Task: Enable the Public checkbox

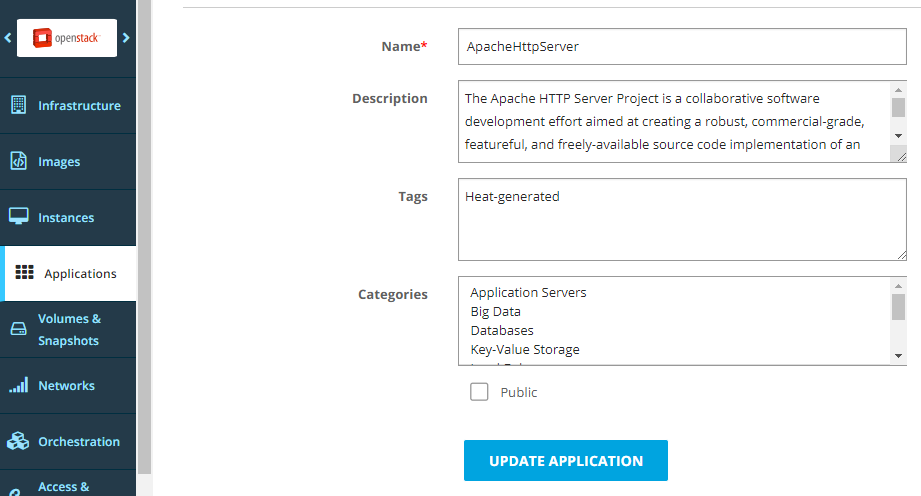Action: point(479,392)
